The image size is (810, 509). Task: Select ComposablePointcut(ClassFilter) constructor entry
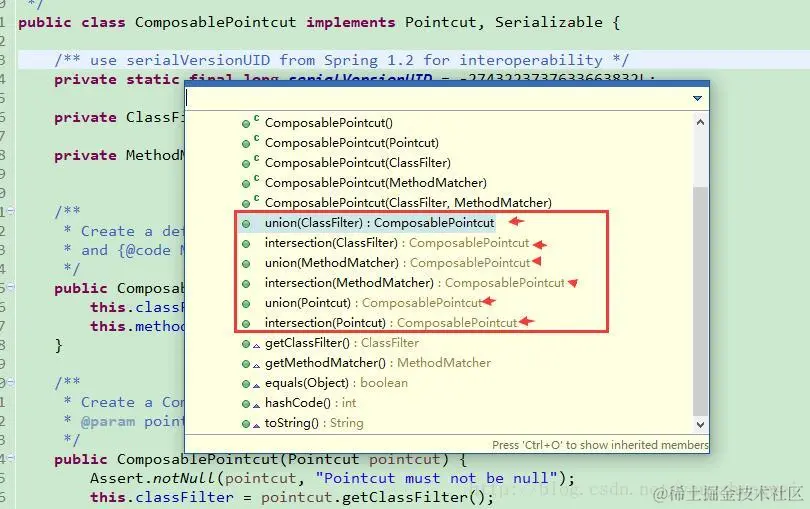pyautogui.click(x=357, y=163)
